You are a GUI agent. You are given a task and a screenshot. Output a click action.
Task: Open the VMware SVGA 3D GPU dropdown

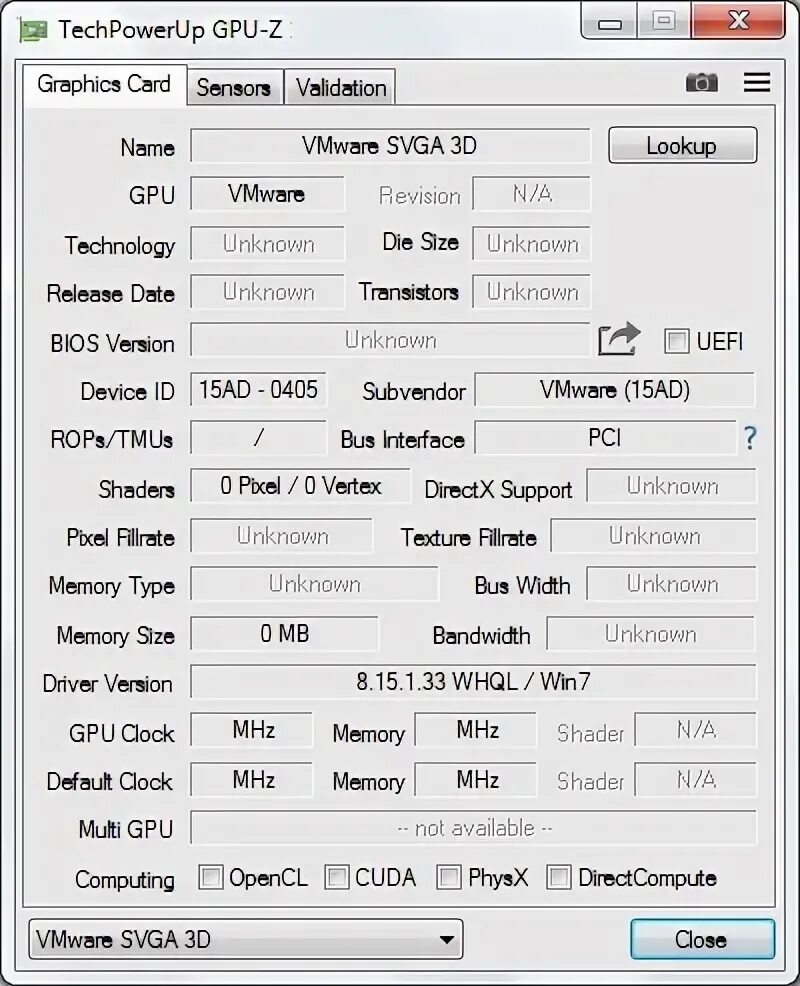(246, 939)
